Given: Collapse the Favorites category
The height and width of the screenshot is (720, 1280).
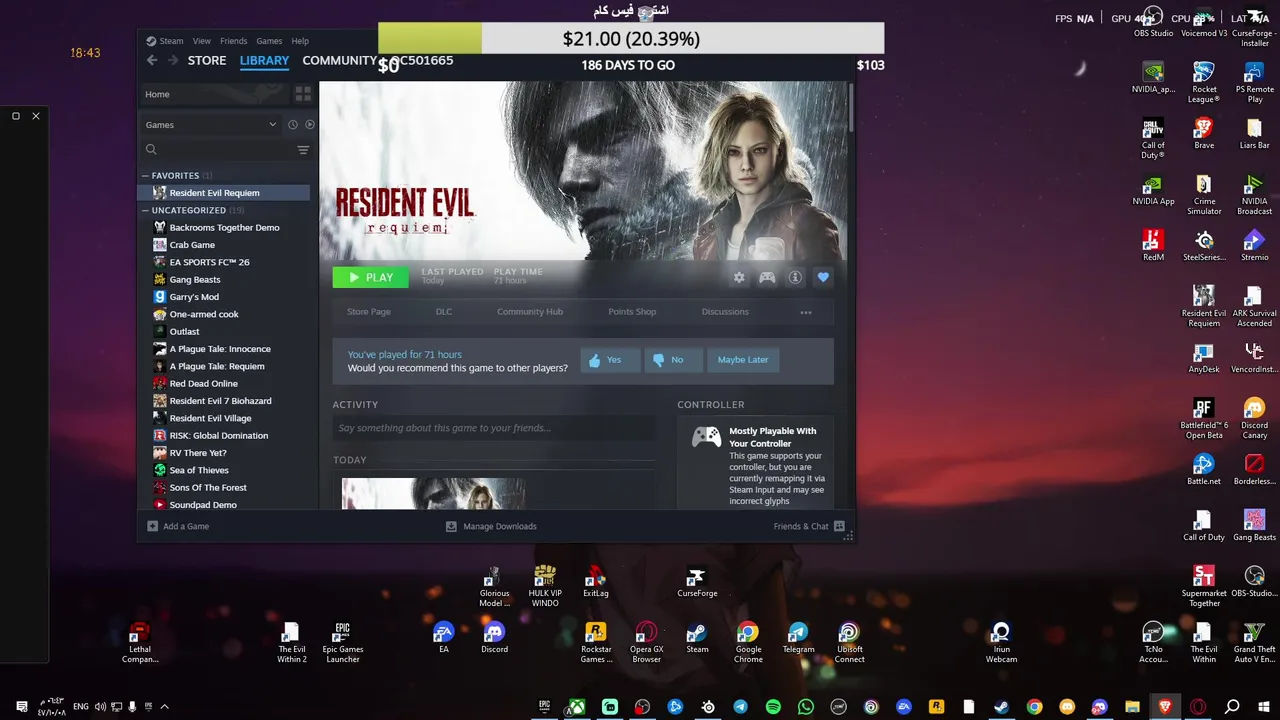Looking at the screenshot, I should tap(145, 176).
